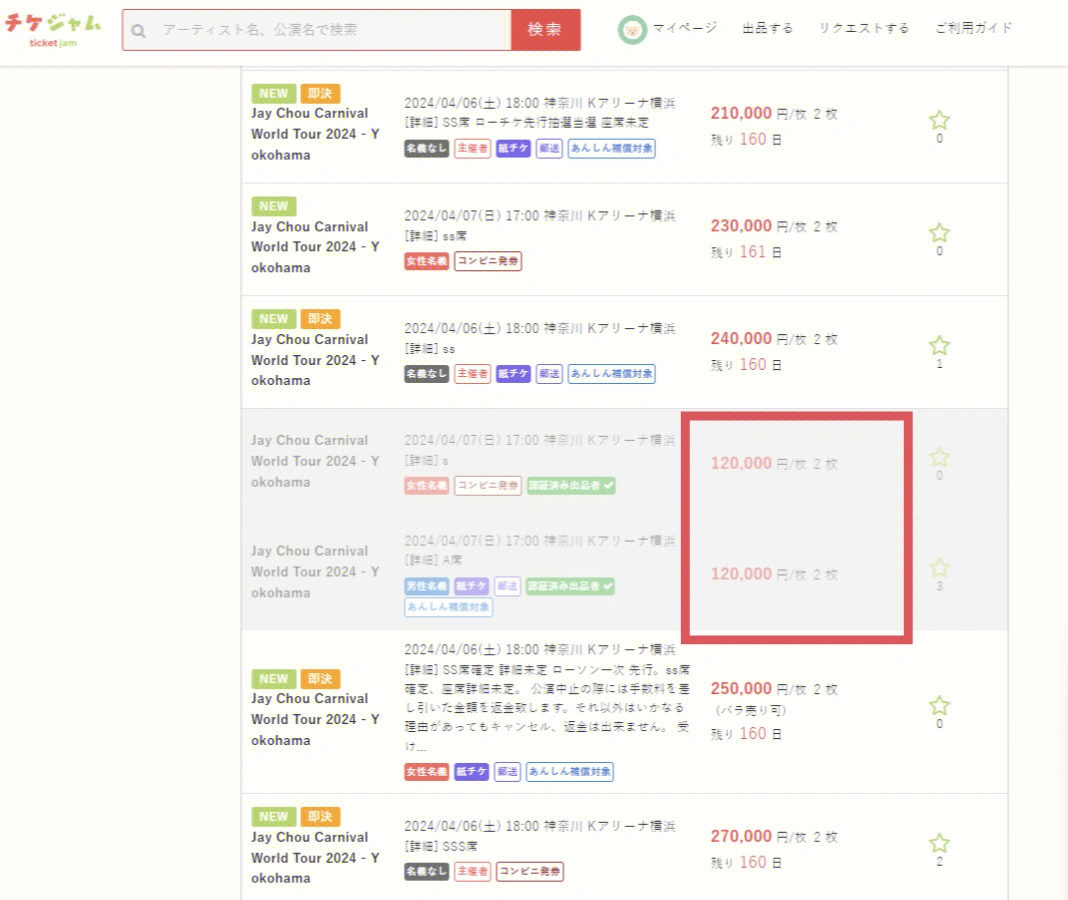Open the Jay Chou Carnival title of the 230,000 yen listing
The width and height of the screenshot is (1068, 900).
315,247
